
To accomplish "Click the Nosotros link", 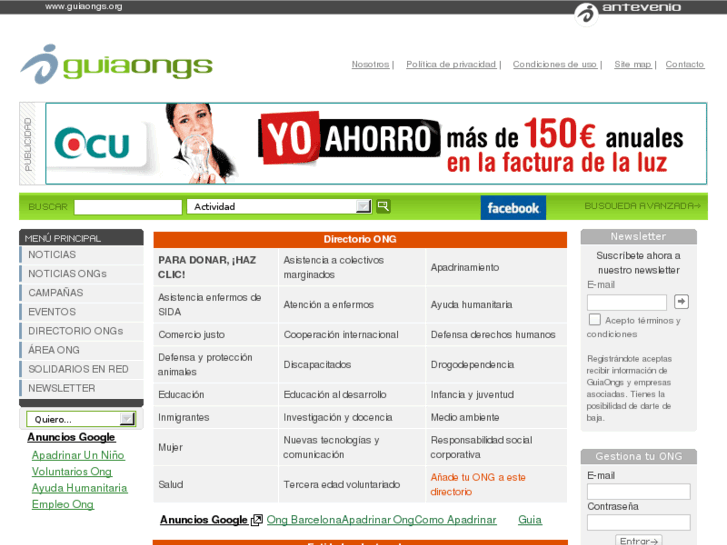I will click(370, 64).
